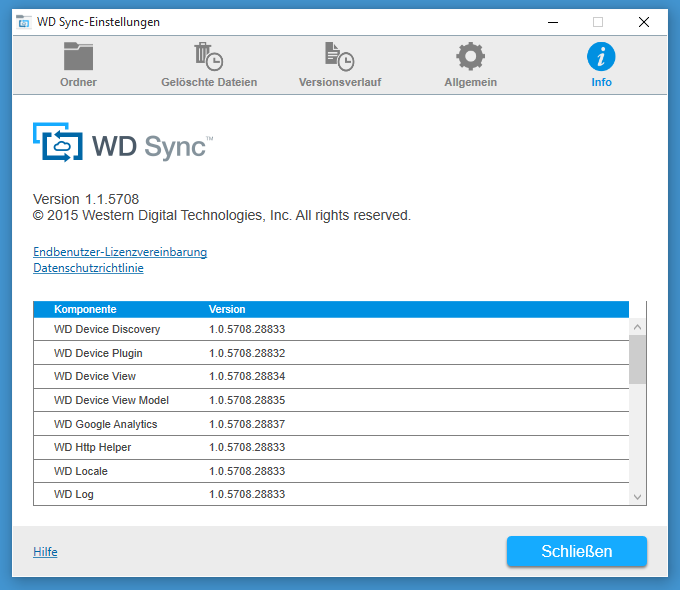Image resolution: width=680 pixels, height=590 pixels.
Task: Switch to the Gelöschte Dateien tab label
Action: (209, 82)
